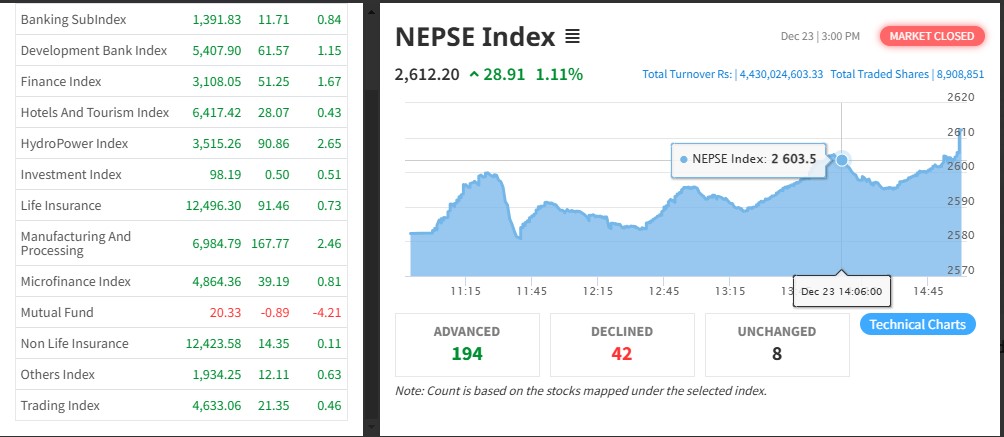Open the NEPSE Index hamburger menu icon
Screen dimensions: 1004x437
click(572, 37)
